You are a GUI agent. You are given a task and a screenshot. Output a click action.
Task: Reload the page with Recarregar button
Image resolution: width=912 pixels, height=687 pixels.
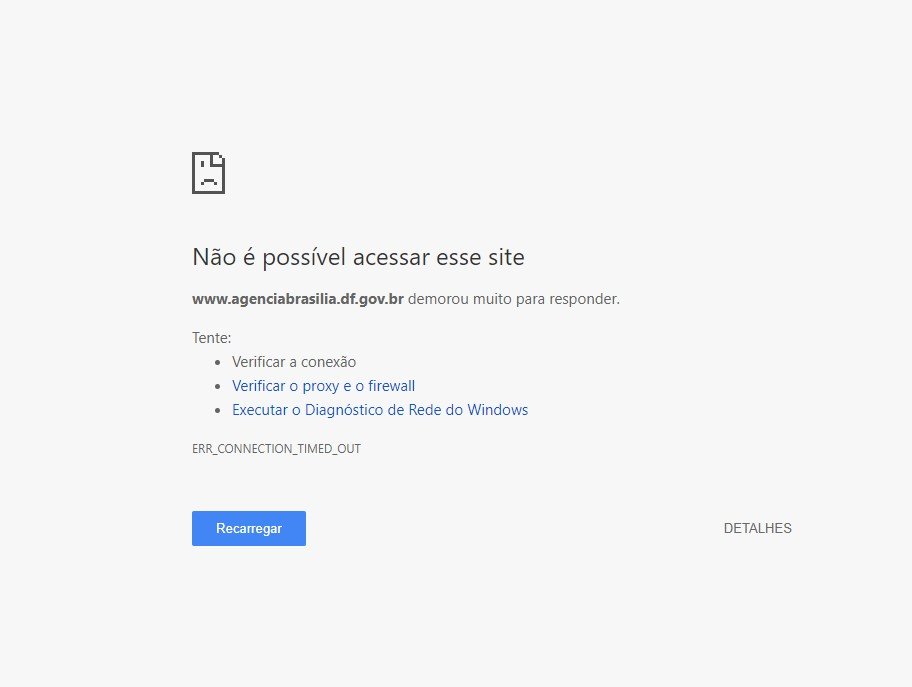249,528
